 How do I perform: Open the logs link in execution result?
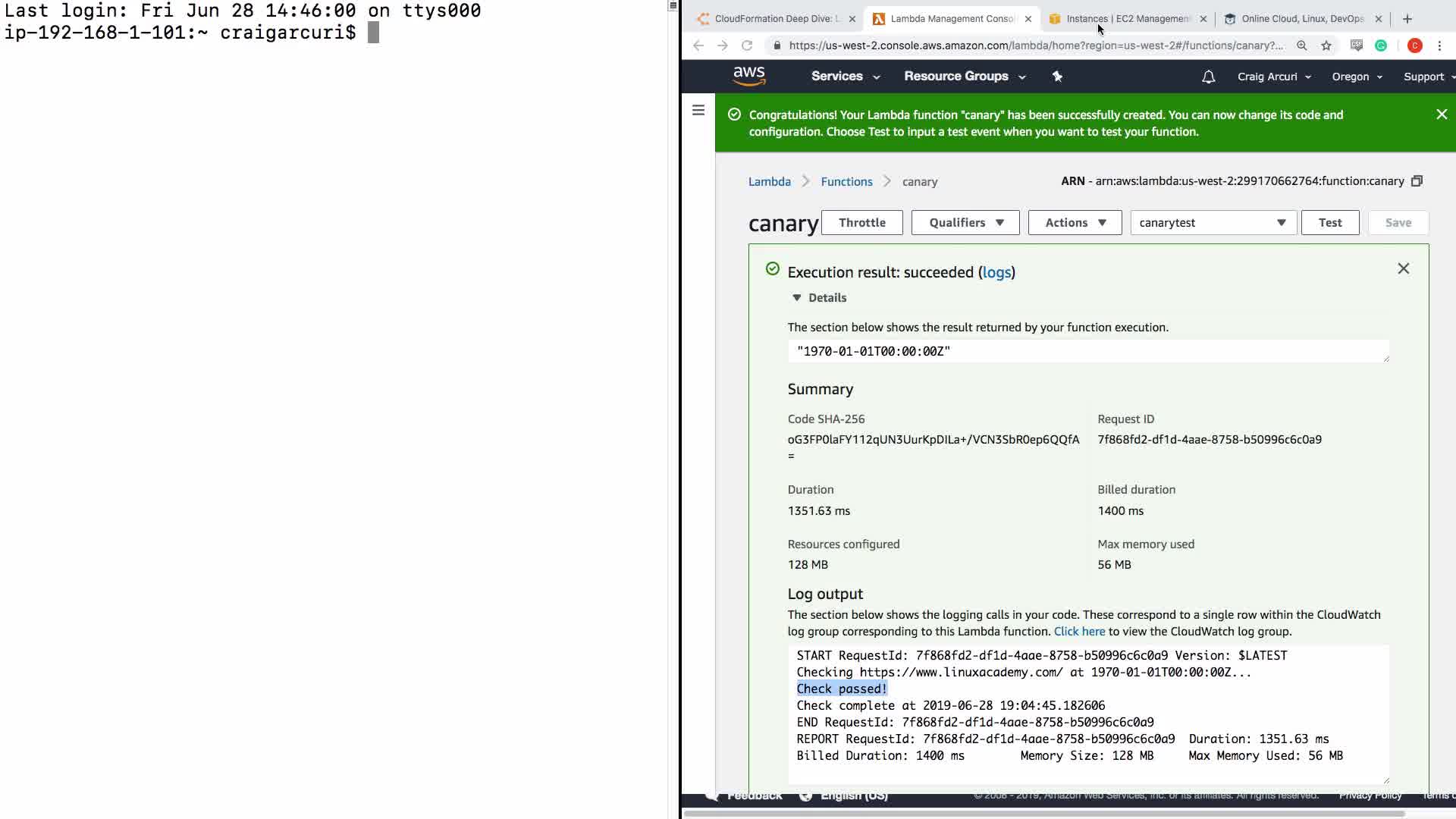[x=996, y=272]
